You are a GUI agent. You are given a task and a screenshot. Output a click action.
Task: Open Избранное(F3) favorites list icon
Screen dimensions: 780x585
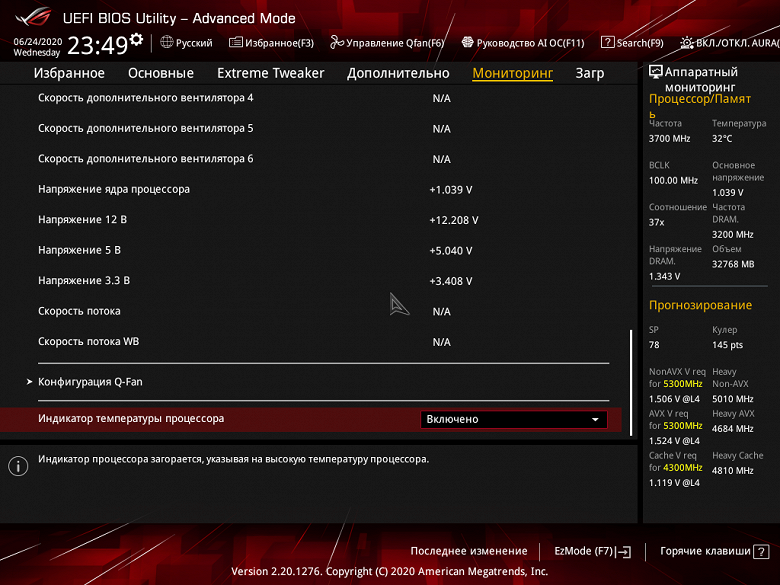click(236, 42)
